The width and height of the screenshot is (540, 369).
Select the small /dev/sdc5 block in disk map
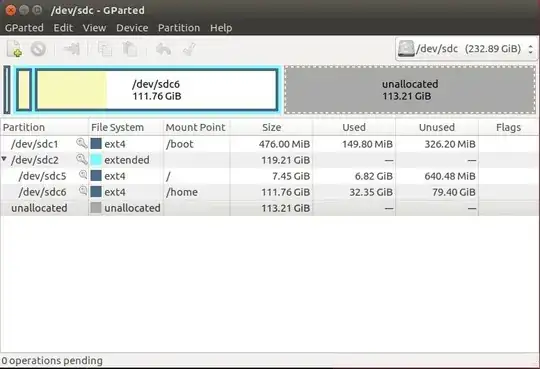click(x=24, y=90)
